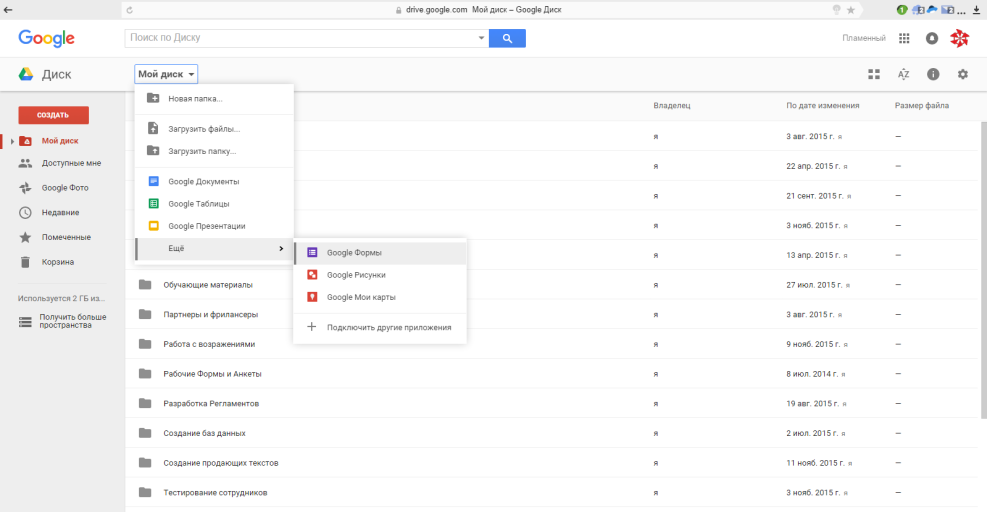Select Google Рисунки in submenu

coord(380,275)
